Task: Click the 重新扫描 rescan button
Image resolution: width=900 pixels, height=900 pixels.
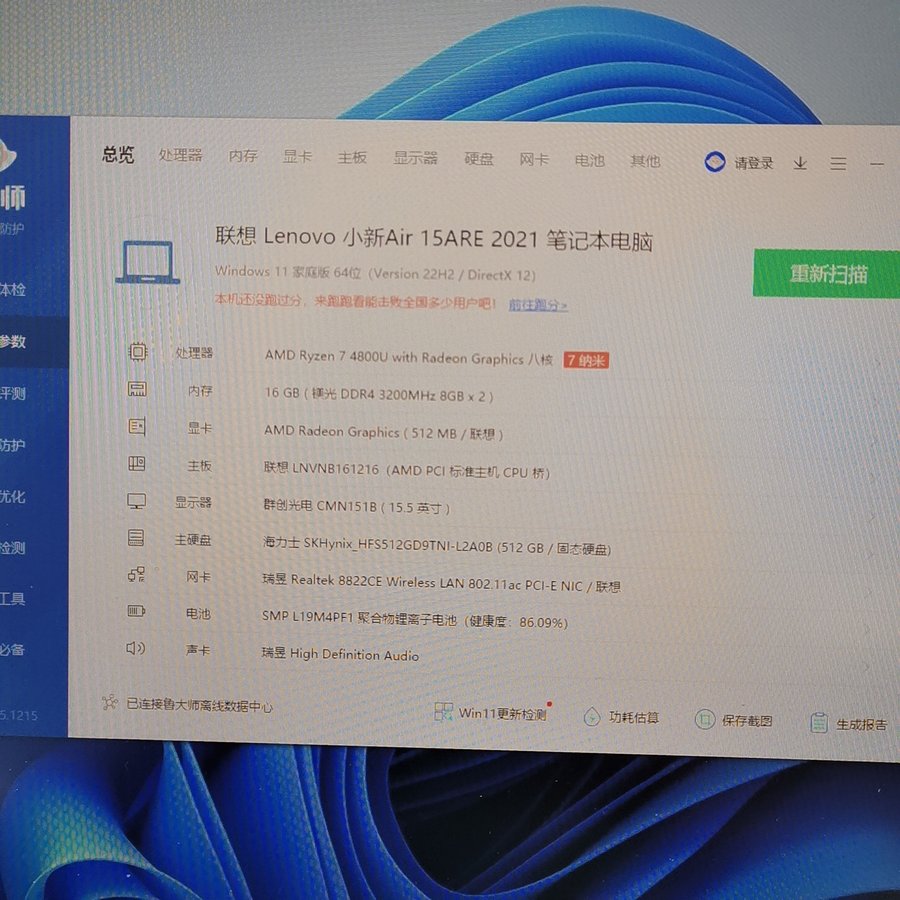Action: (x=827, y=274)
